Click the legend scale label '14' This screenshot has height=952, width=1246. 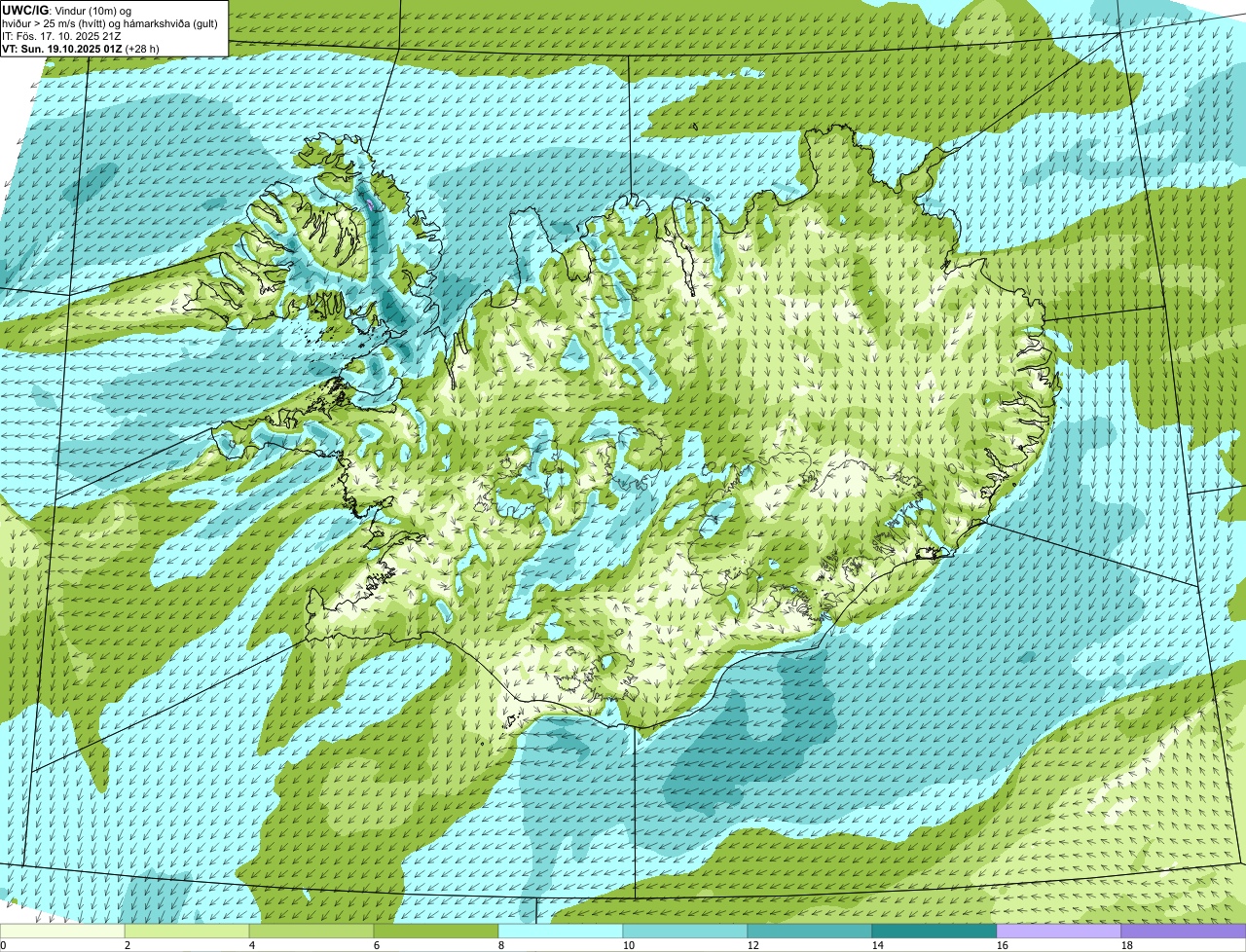click(x=878, y=945)
